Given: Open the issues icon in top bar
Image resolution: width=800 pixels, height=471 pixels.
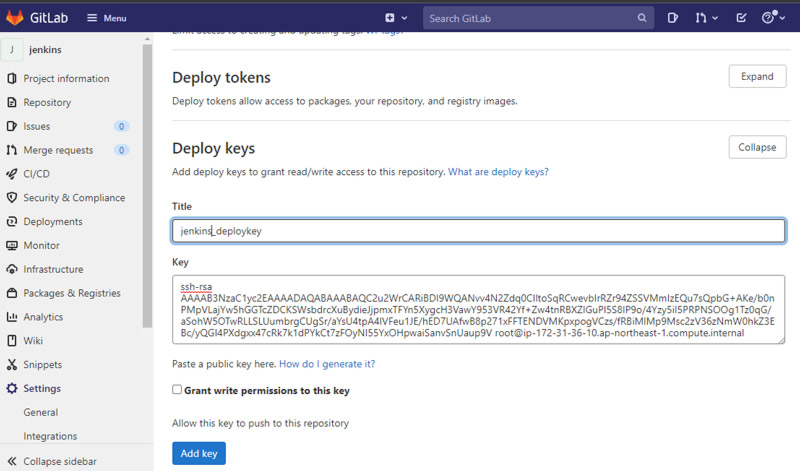Looking at the screenshot, I should (672, 18).
